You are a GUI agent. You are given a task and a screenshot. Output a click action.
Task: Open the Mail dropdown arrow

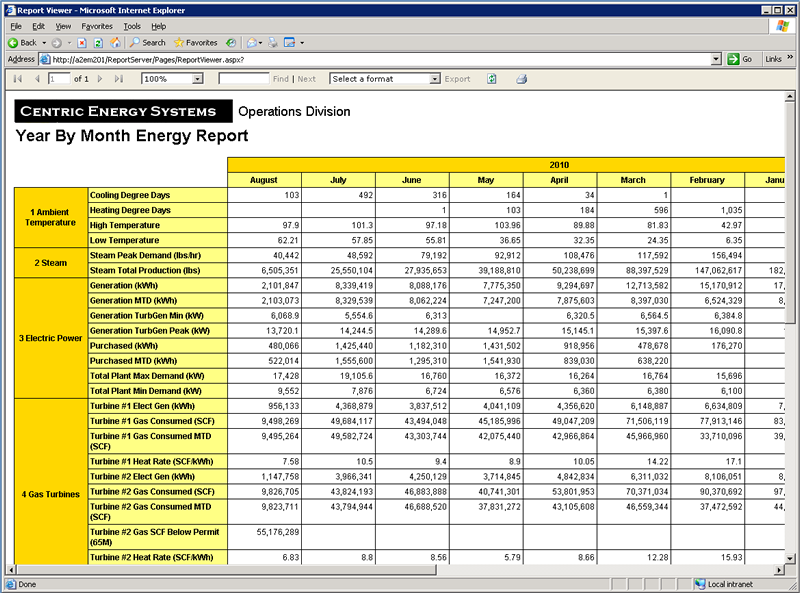[260, 42]
